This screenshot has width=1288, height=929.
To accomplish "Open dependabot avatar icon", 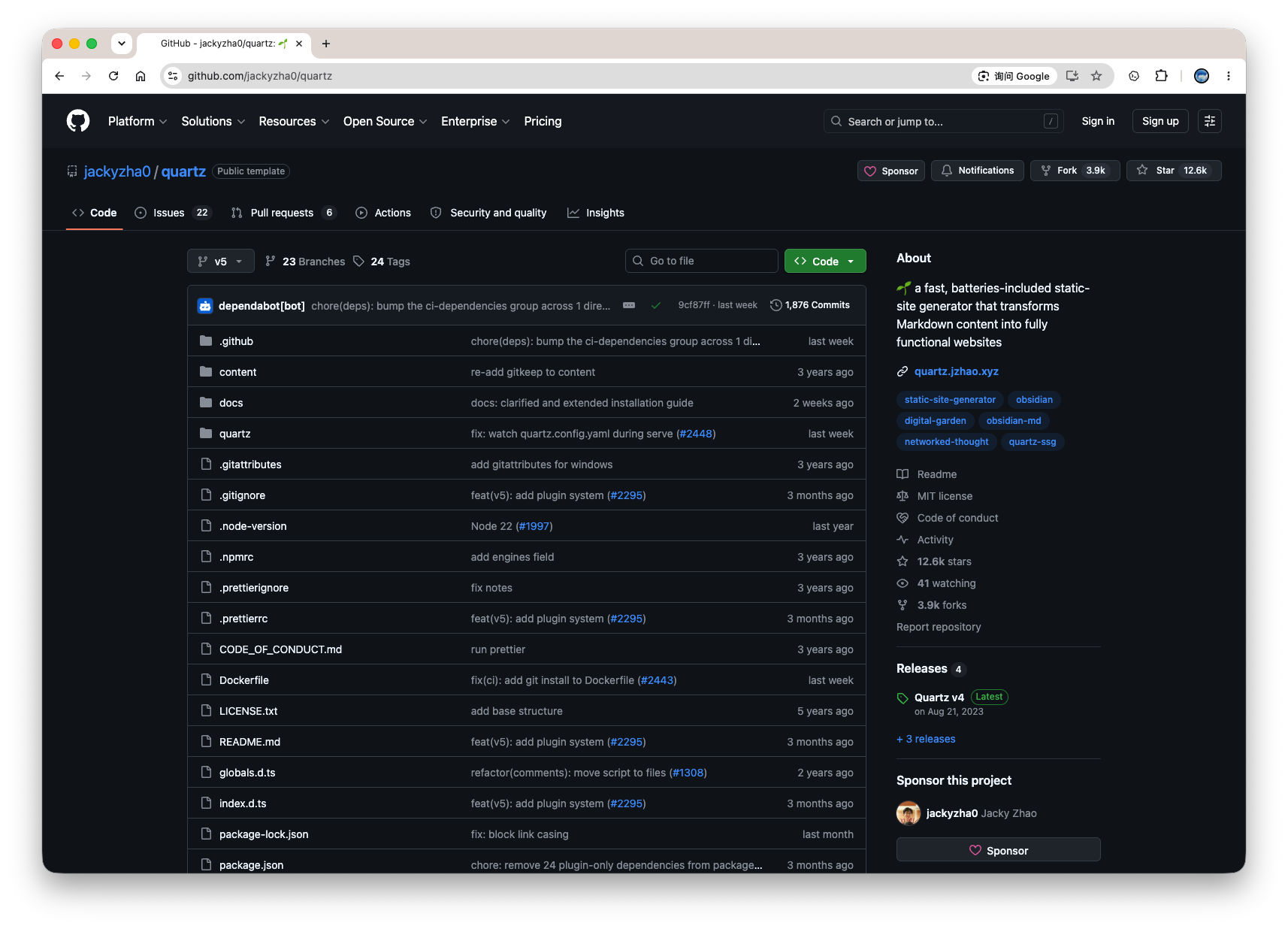I will pyautogui.click(x=205, y=306).
